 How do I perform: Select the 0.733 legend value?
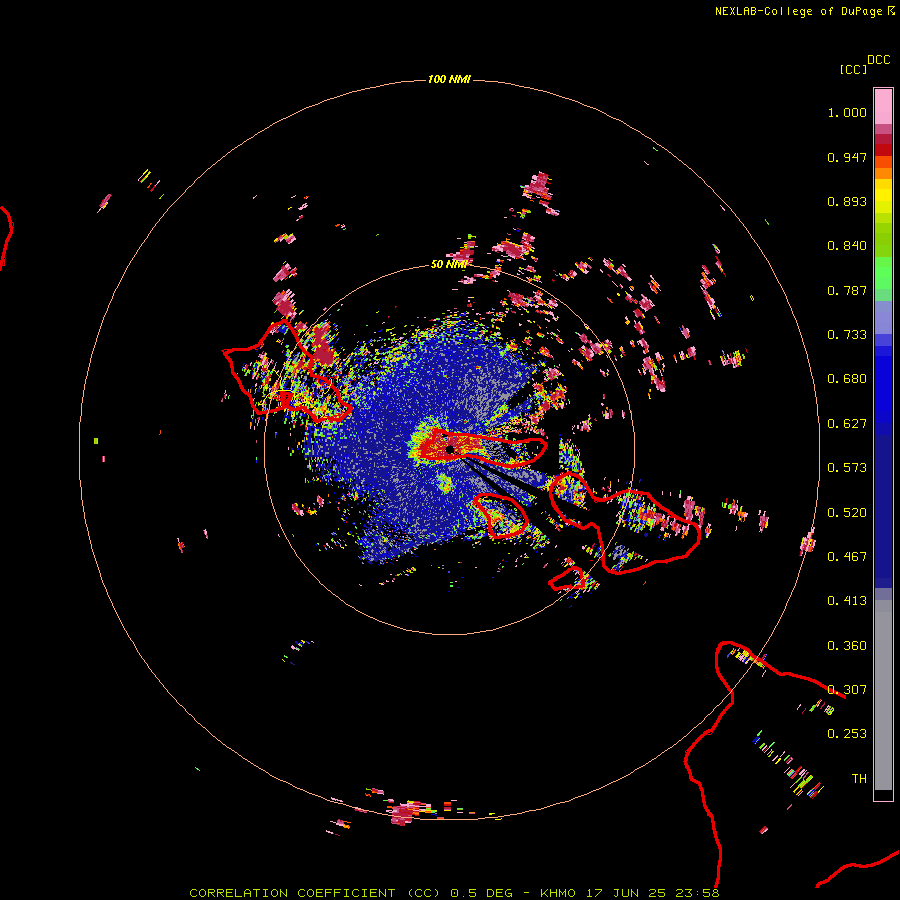point(847,335)
